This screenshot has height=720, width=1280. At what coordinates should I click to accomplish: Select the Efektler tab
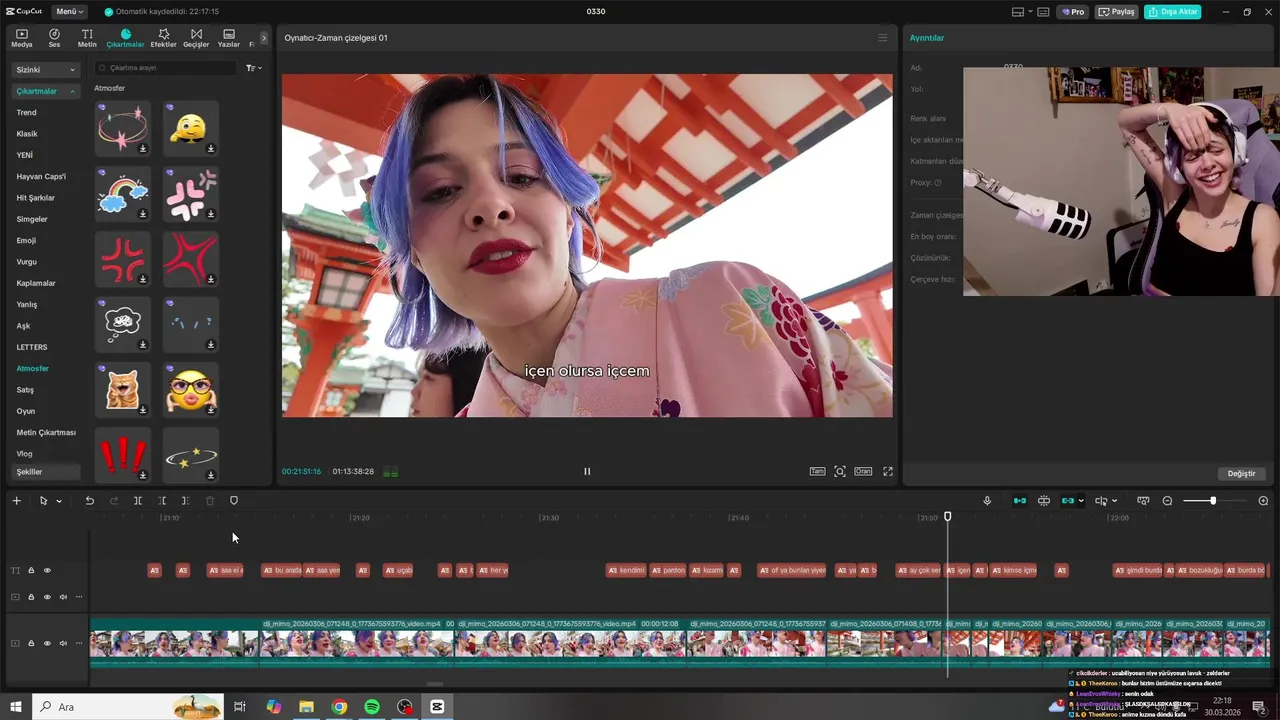point(163,38)
